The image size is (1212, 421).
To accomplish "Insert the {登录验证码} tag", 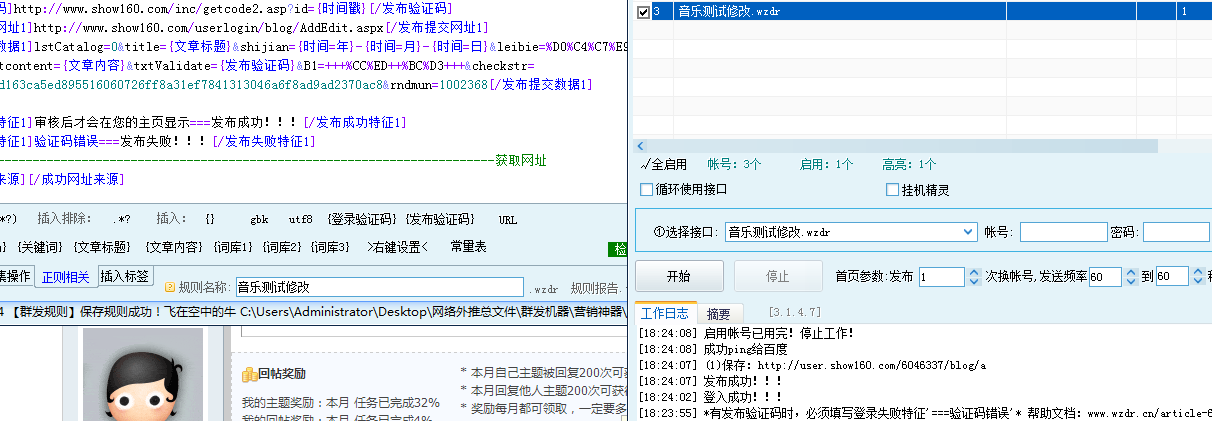I will coord(364,219).
